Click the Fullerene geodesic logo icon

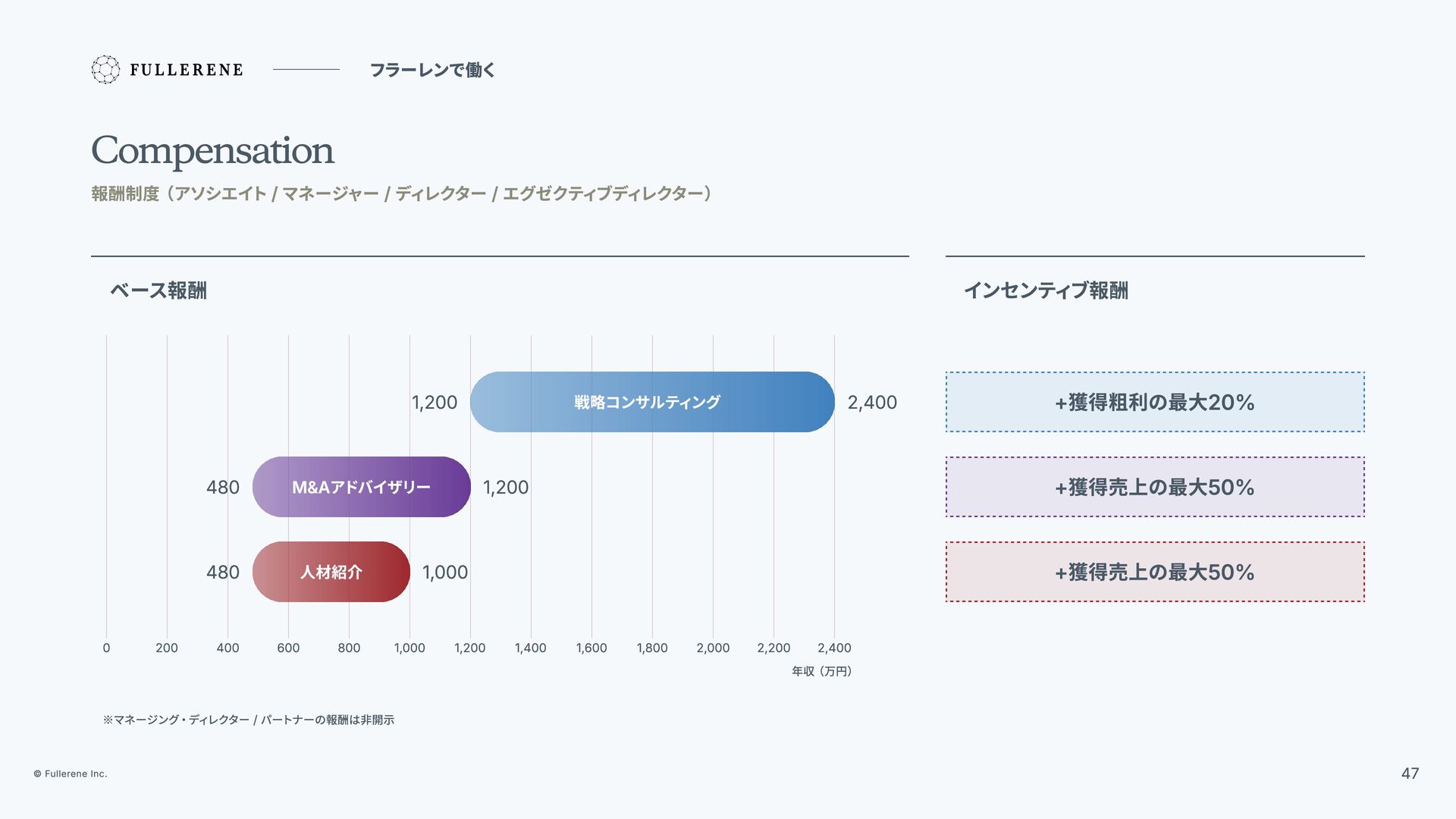coord(105,70)
